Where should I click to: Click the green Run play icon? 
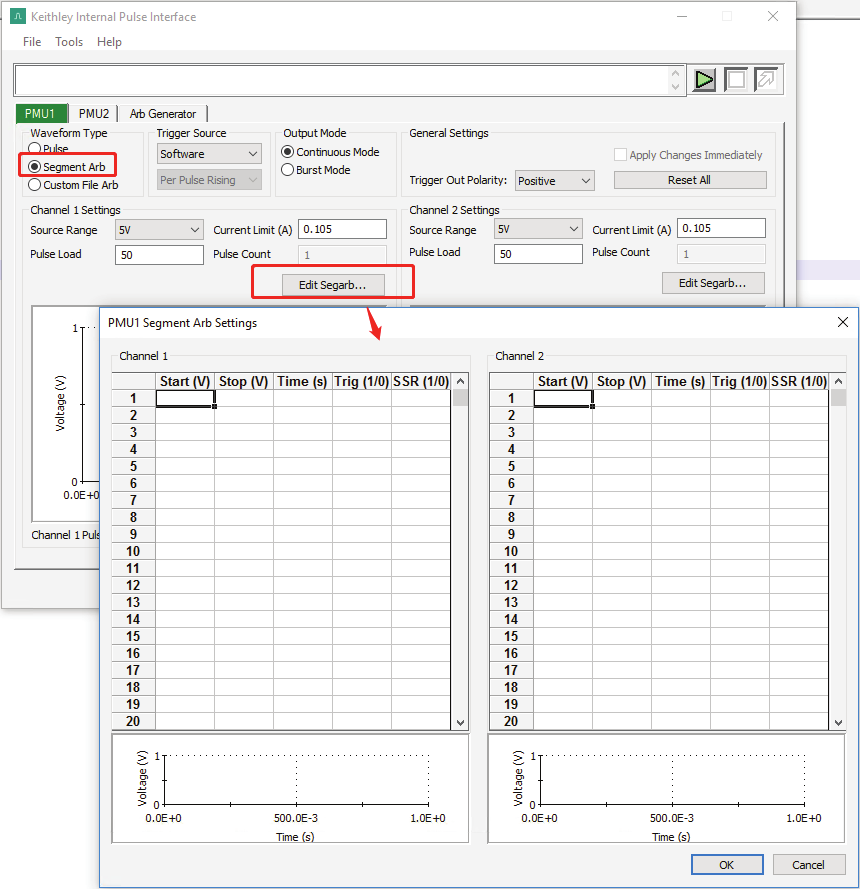point(704,80)
